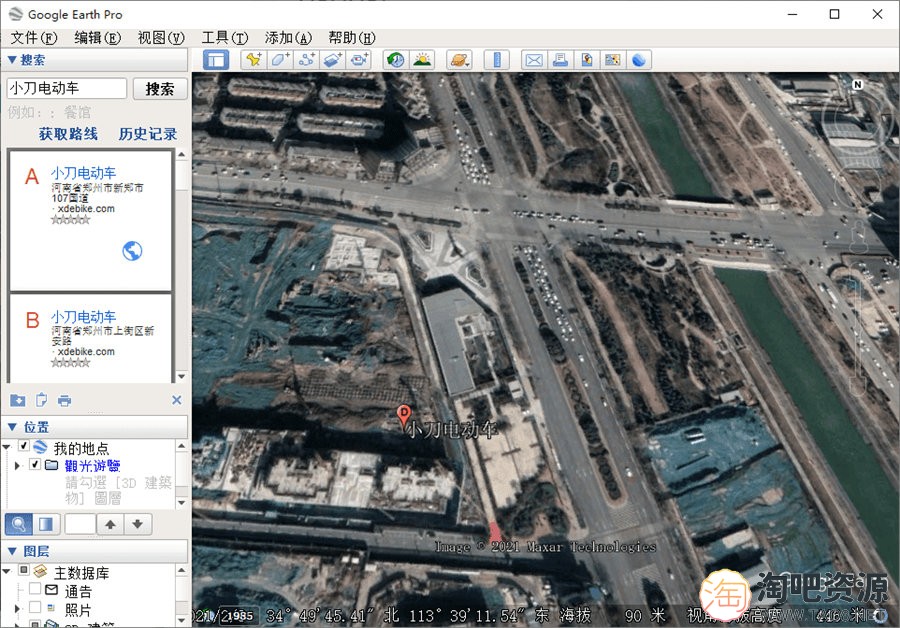Clear search results with the X icon

tap(177, 400)
